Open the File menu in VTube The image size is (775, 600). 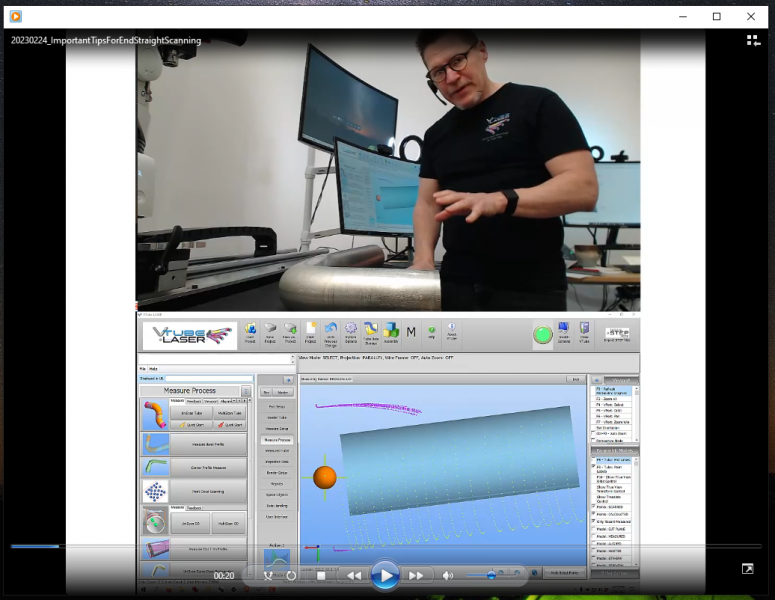pos(142,369)
